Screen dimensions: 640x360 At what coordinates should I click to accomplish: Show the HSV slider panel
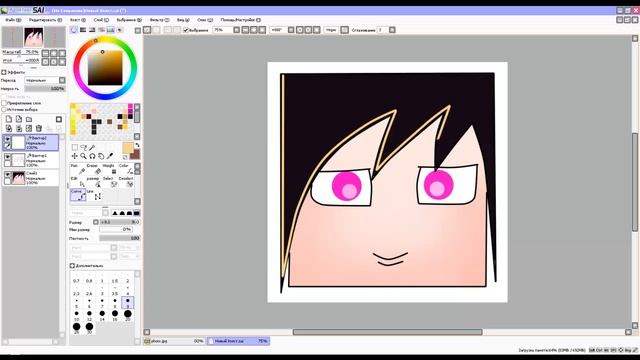point(92,30)
